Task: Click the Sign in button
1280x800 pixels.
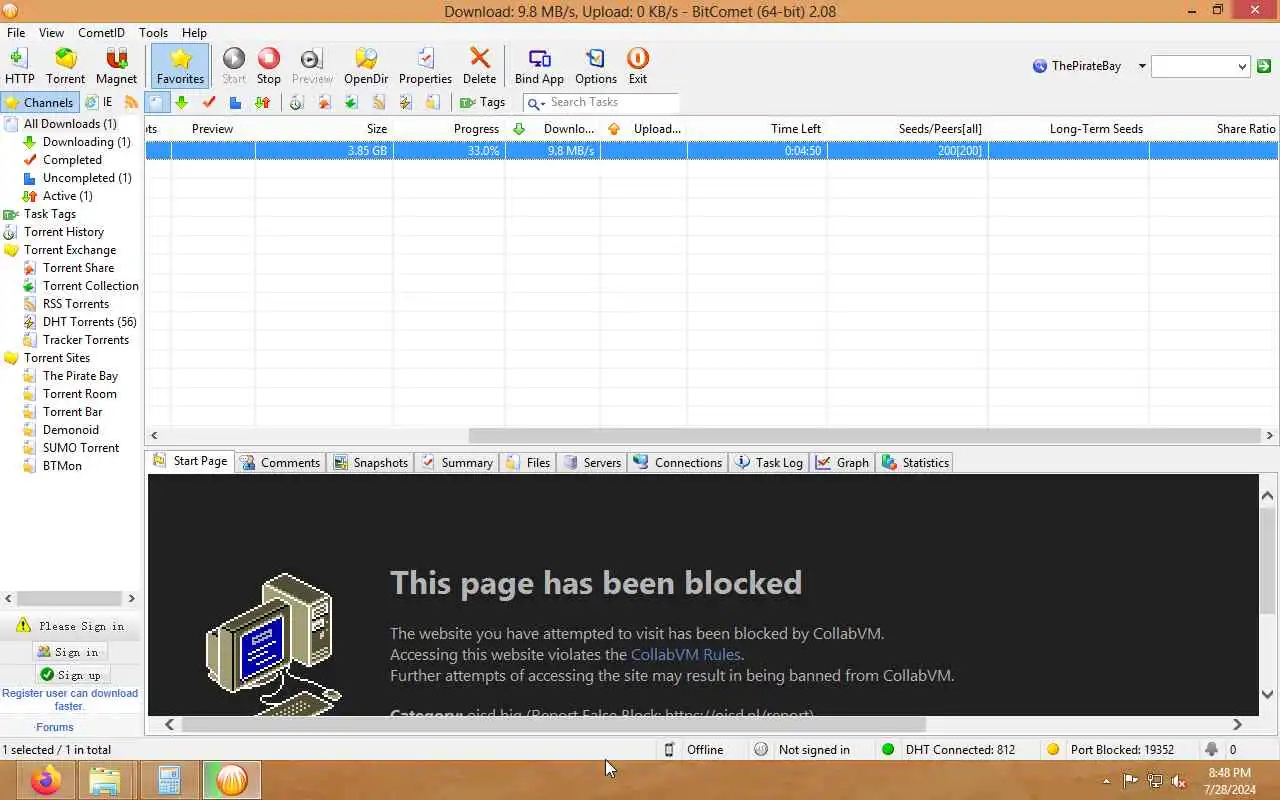Action: coord(69,652)
